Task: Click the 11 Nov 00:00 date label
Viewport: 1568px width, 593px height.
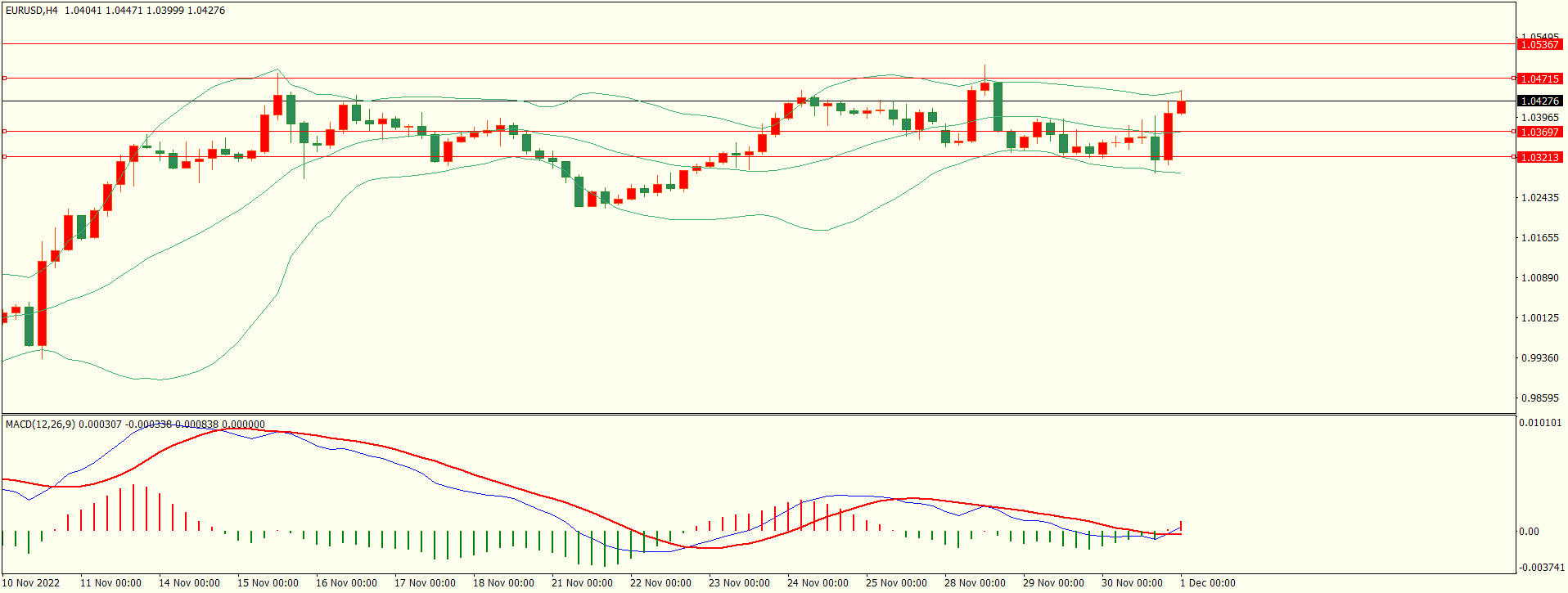Action: coord(110,583)
